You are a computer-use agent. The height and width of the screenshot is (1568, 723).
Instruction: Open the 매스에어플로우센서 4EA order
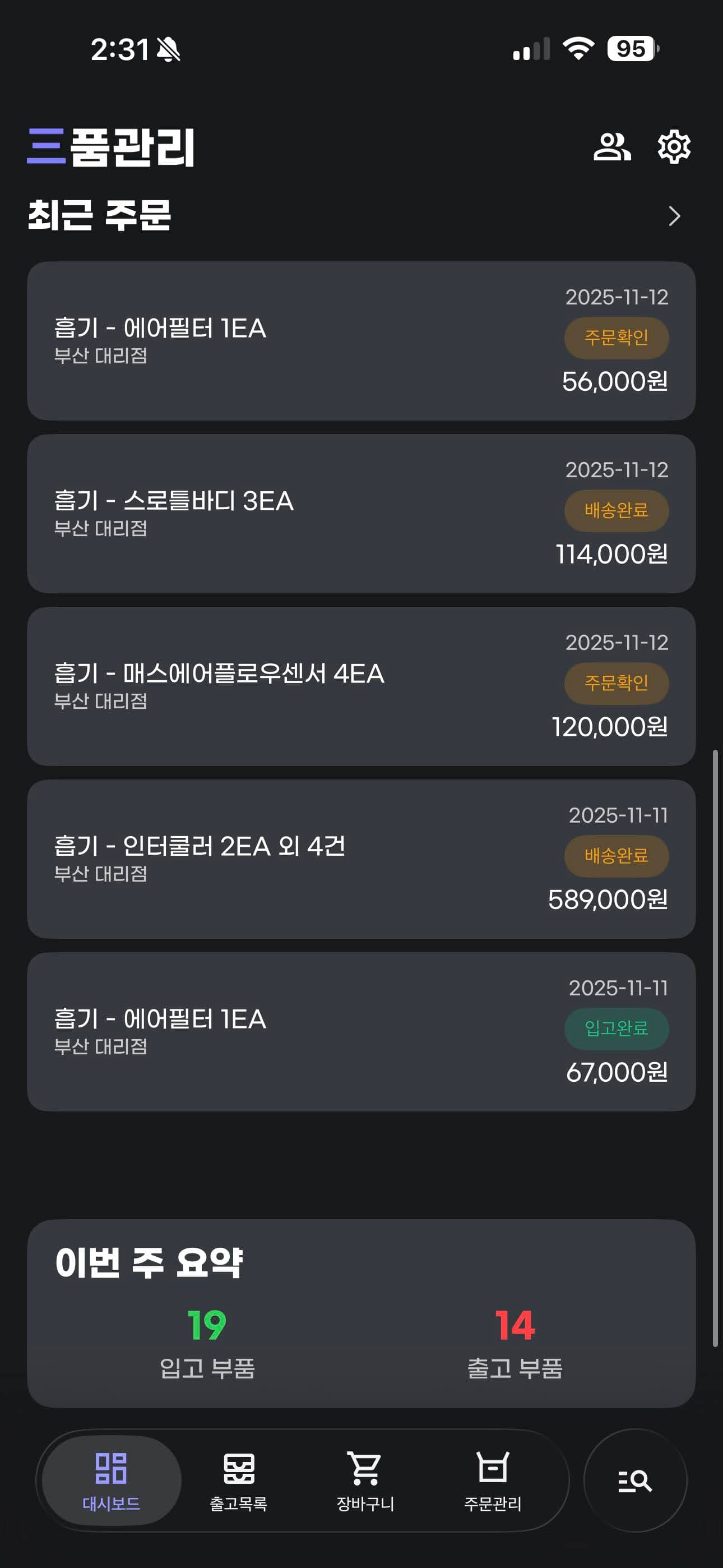pyautogui.click(x=361, y=686)
